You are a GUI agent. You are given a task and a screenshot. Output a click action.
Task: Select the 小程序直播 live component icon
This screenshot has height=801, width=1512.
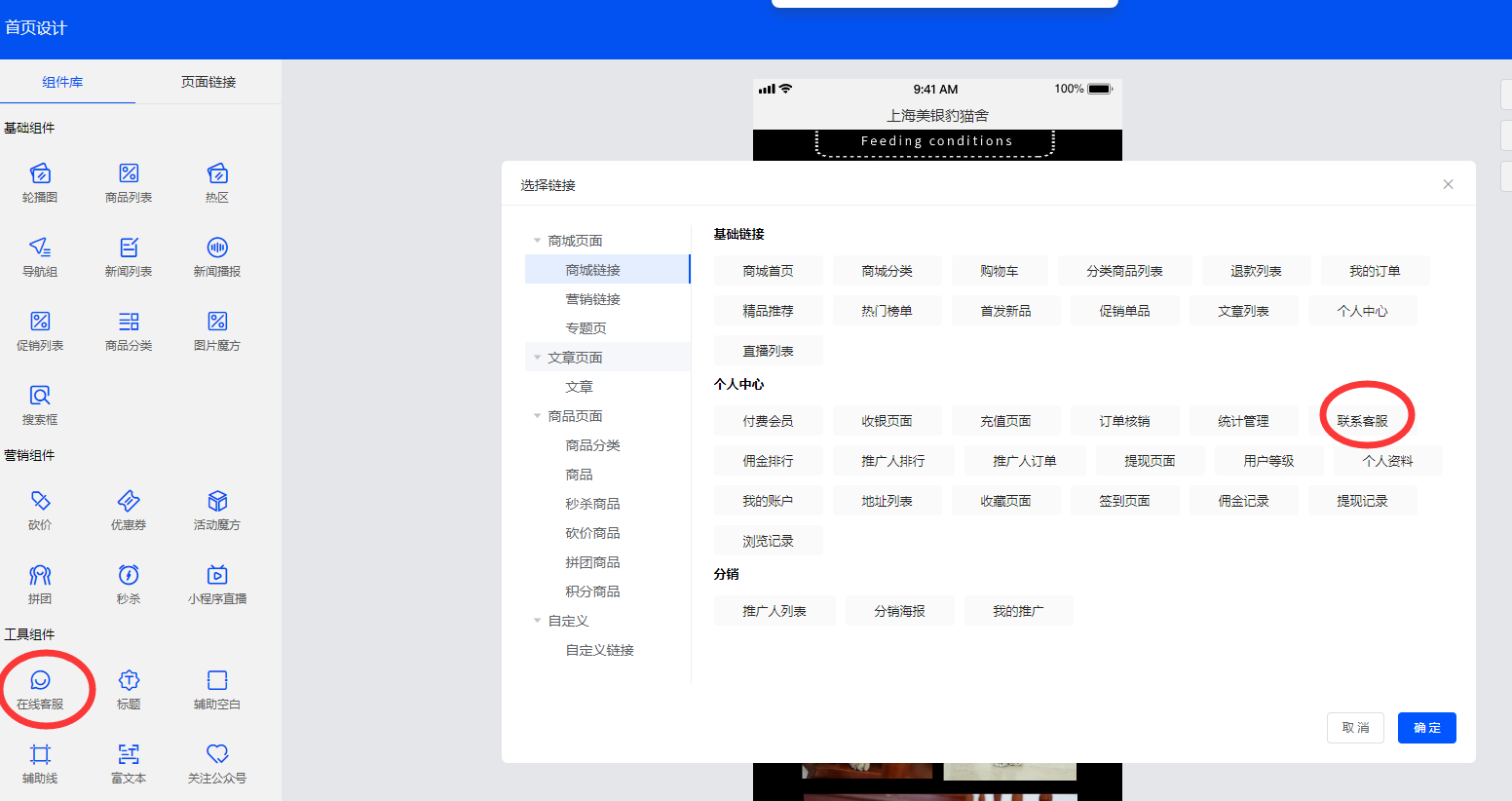pos(217,575)
